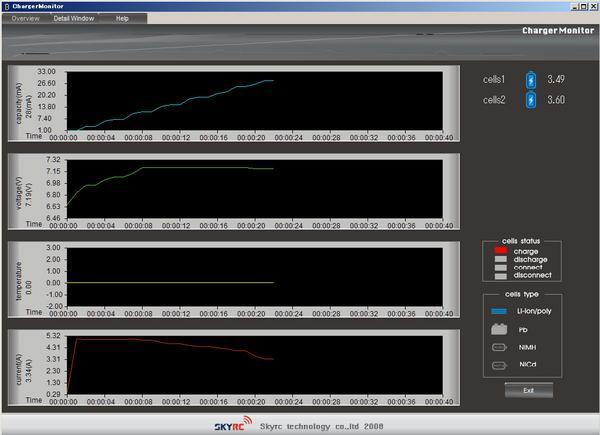Image resolution: width=600 pixels, height=435 pixels.
Task: Click the red charge status swatch
Action: tap(503, 251)
